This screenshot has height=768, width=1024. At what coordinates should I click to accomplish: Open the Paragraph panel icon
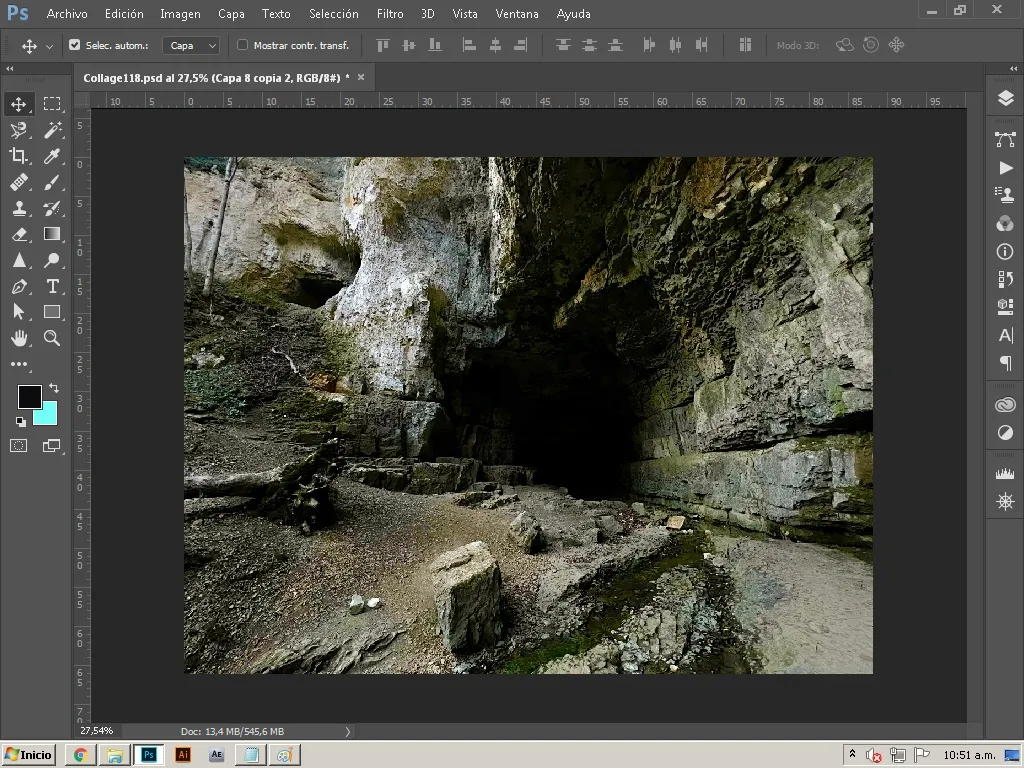tap(1005, 363)
